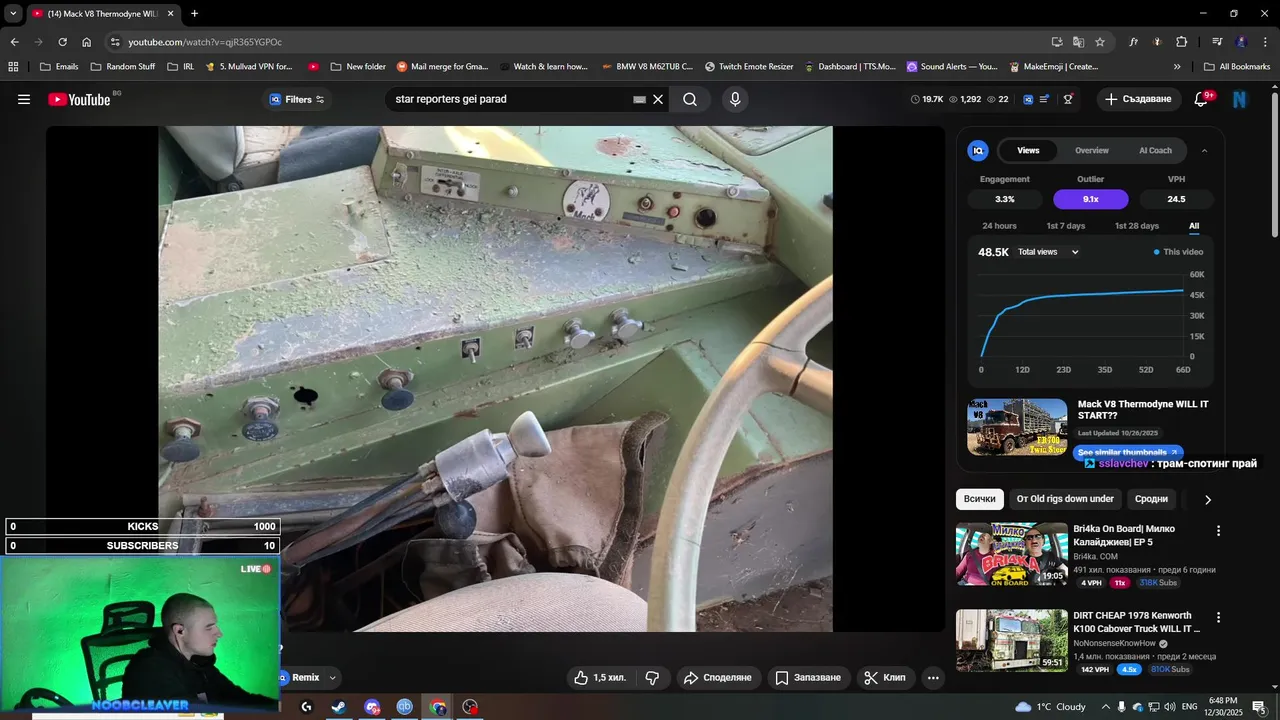Go to the YouTube home logo
Image resolution: width=1280 pixels, height=720 pixels.
coord(79,99)
